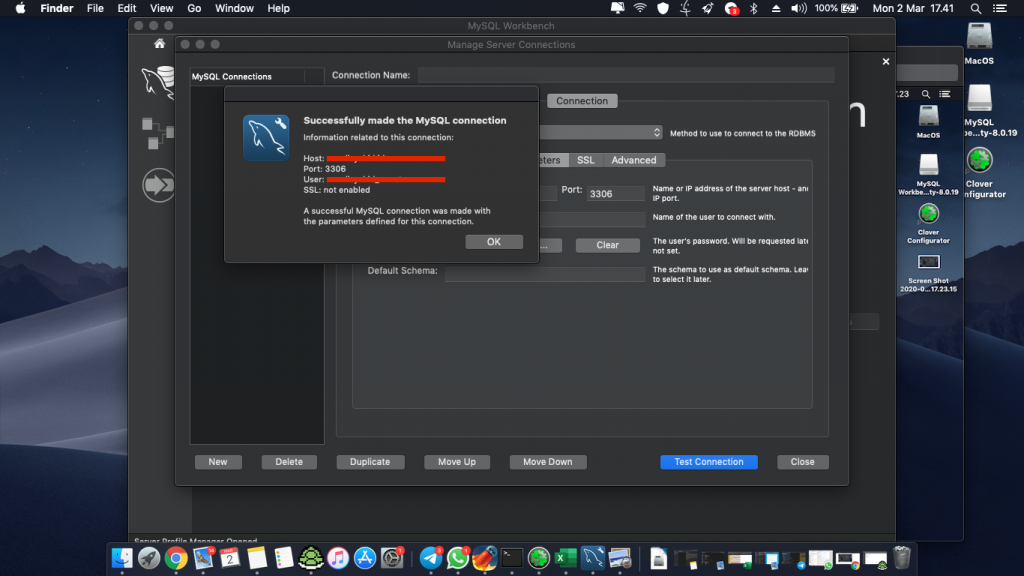1024x576 pixels.
Task: Select the Home icon in the Workbench sidebar
Action: (x=159, y=44)
